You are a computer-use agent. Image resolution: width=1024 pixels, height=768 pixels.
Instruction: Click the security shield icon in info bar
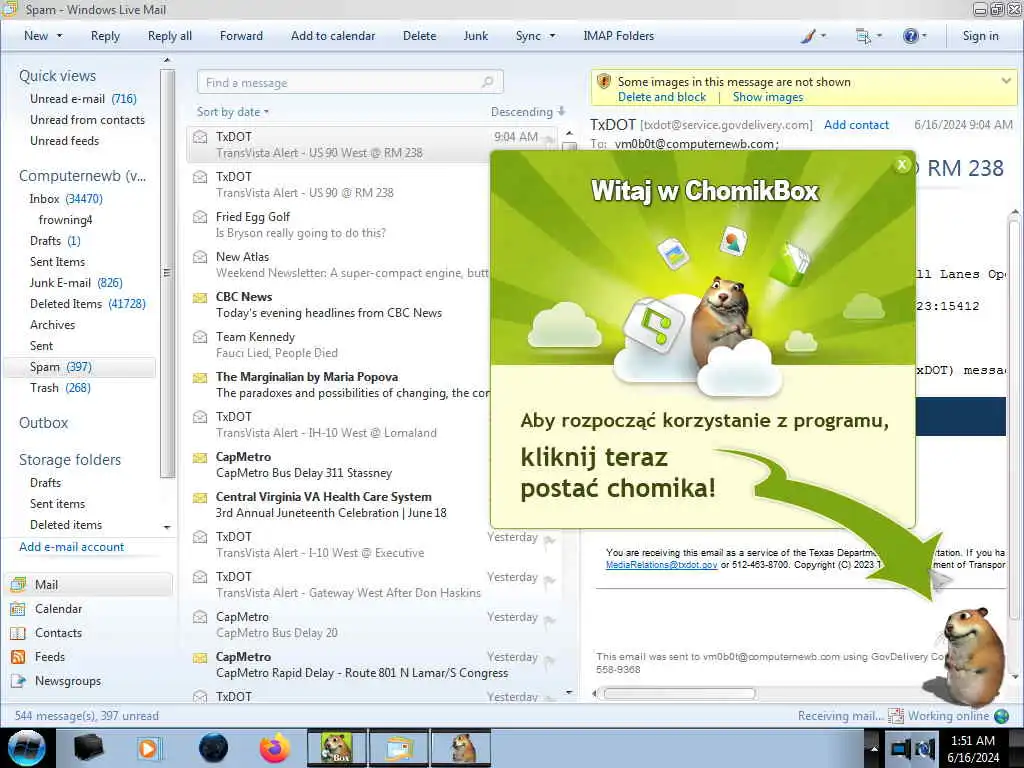click(604, 82)
